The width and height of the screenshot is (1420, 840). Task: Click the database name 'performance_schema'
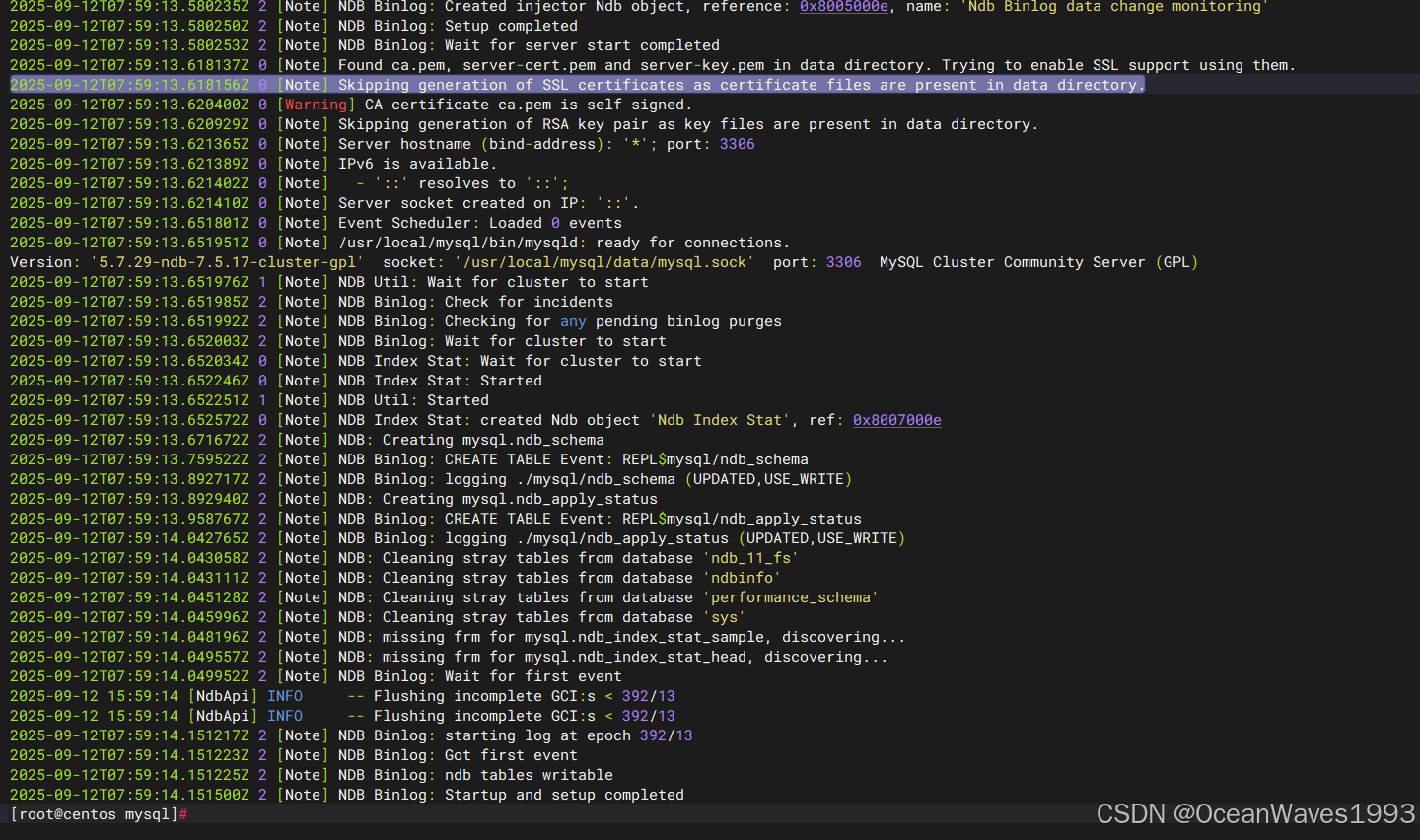[791, 597]
